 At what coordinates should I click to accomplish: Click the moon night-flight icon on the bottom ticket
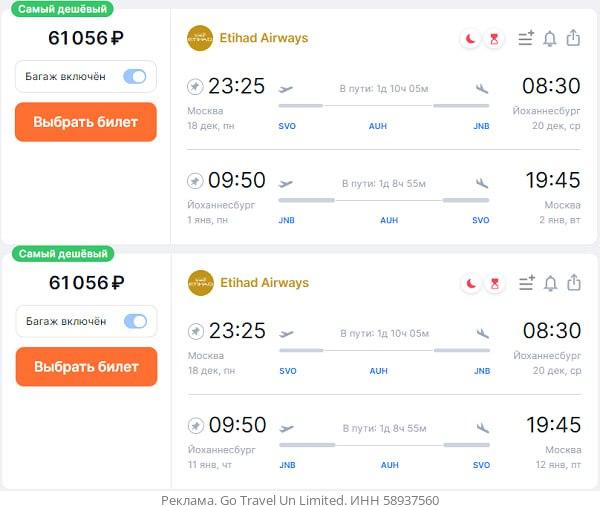(470, 284)
